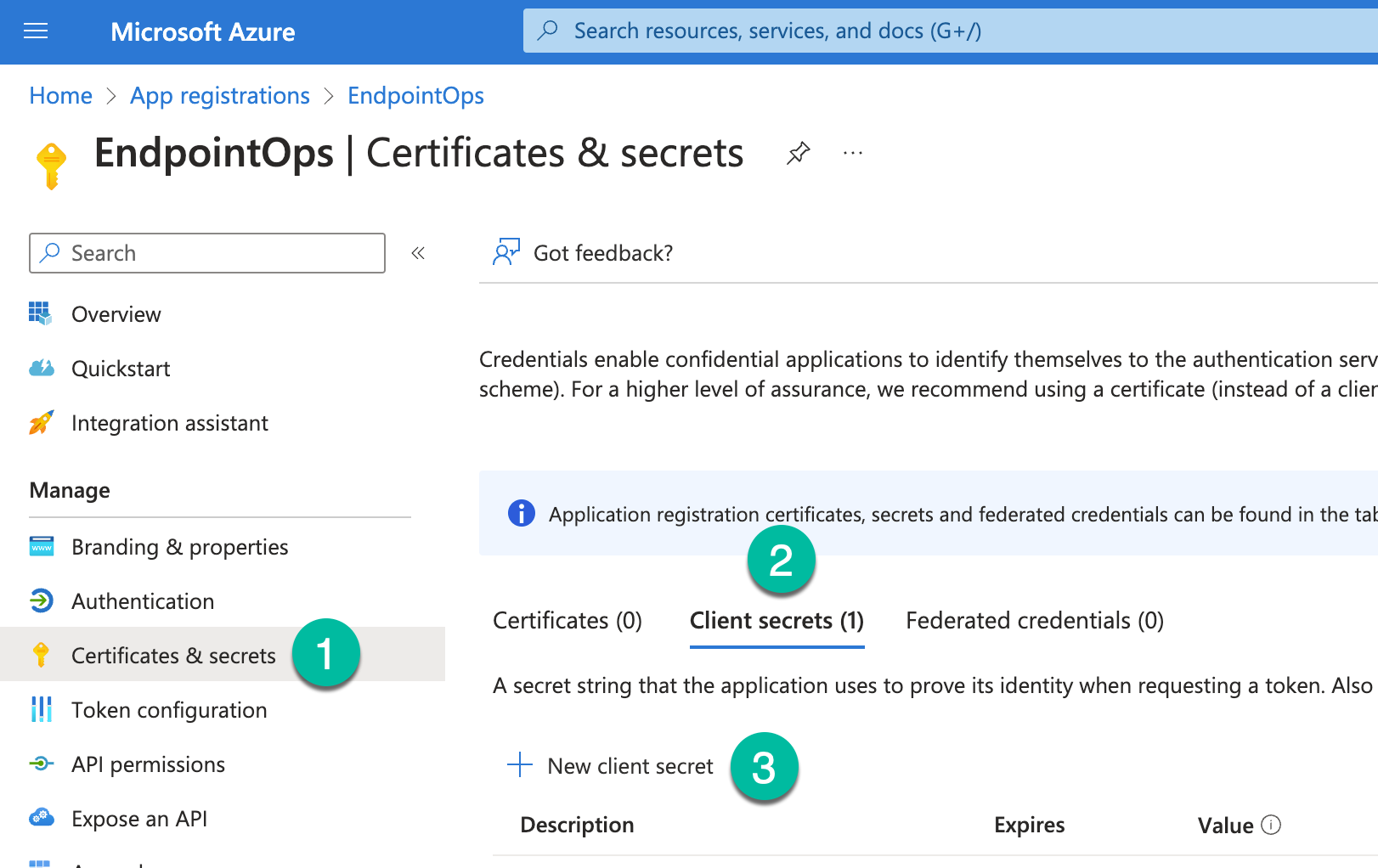This screenshot has width=1378, height=868.
Task: Open API permissions in sidebar
Action: [148, 764]
